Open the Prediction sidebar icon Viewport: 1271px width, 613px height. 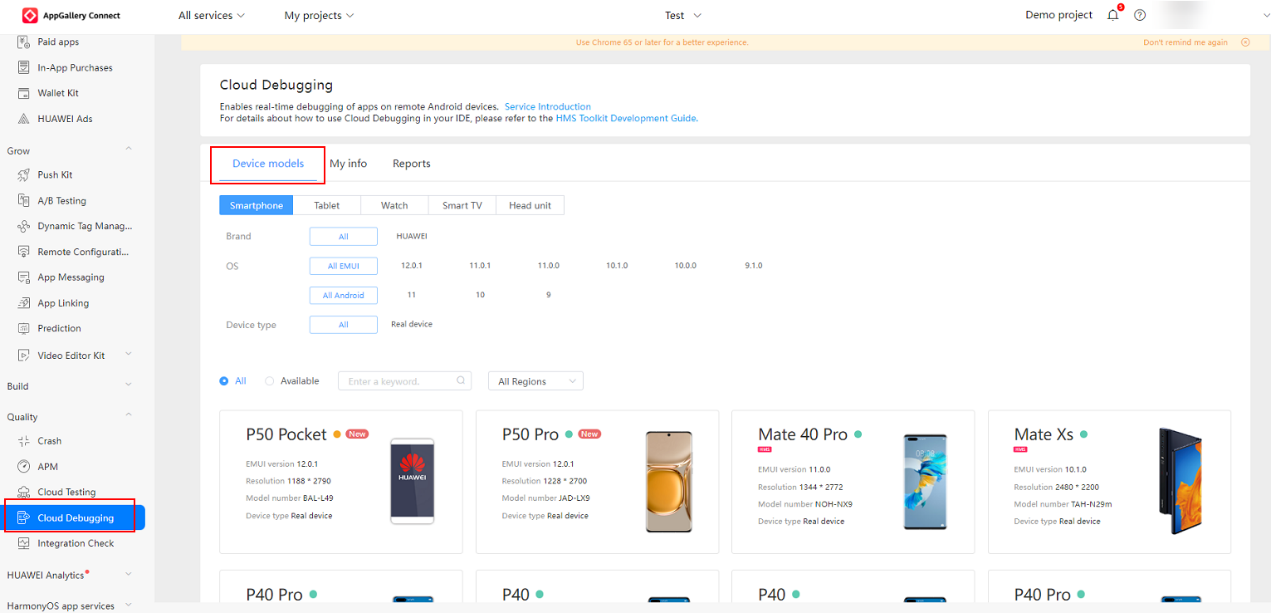24,328
